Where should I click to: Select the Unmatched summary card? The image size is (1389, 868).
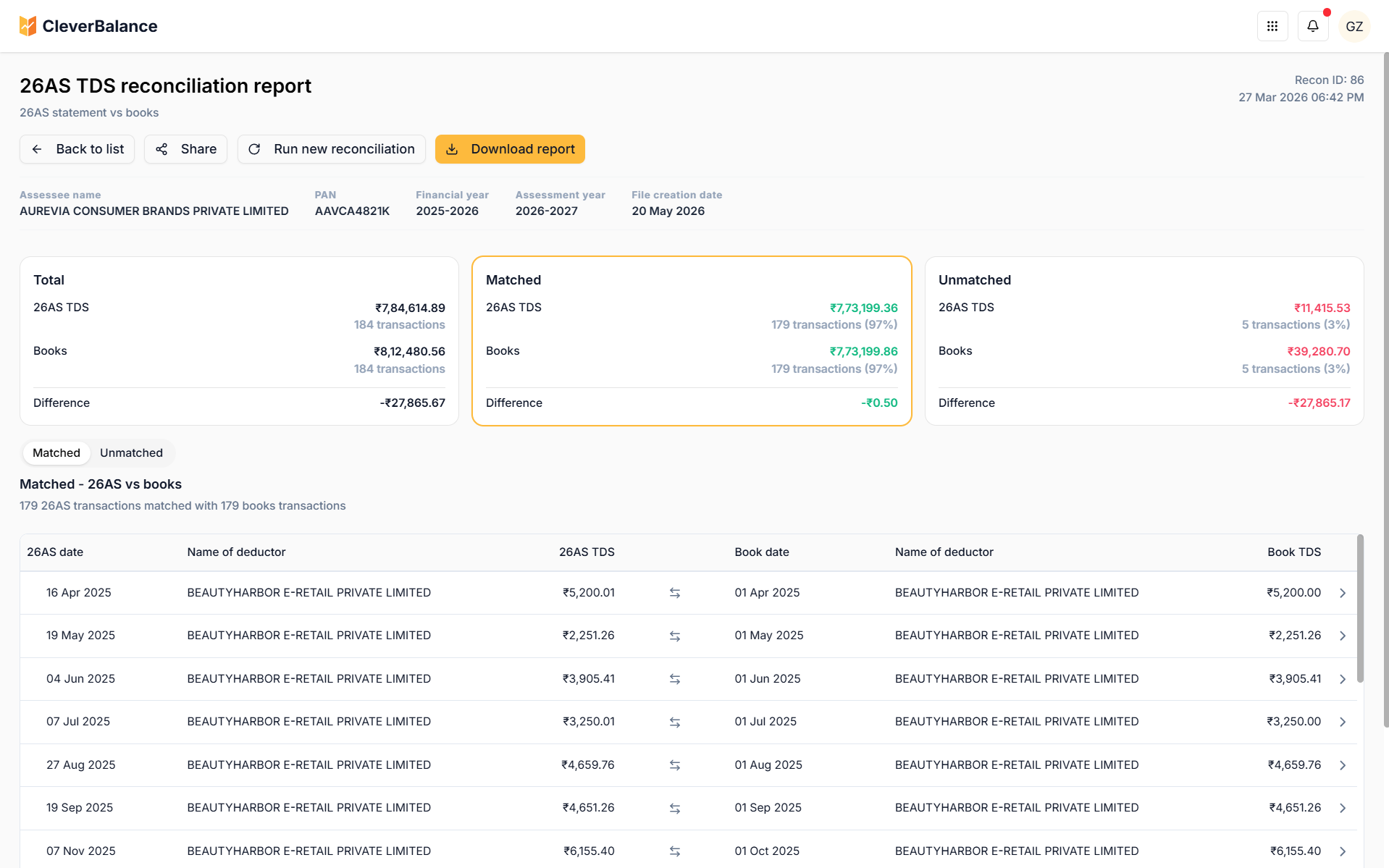(x=1143, y=341)
